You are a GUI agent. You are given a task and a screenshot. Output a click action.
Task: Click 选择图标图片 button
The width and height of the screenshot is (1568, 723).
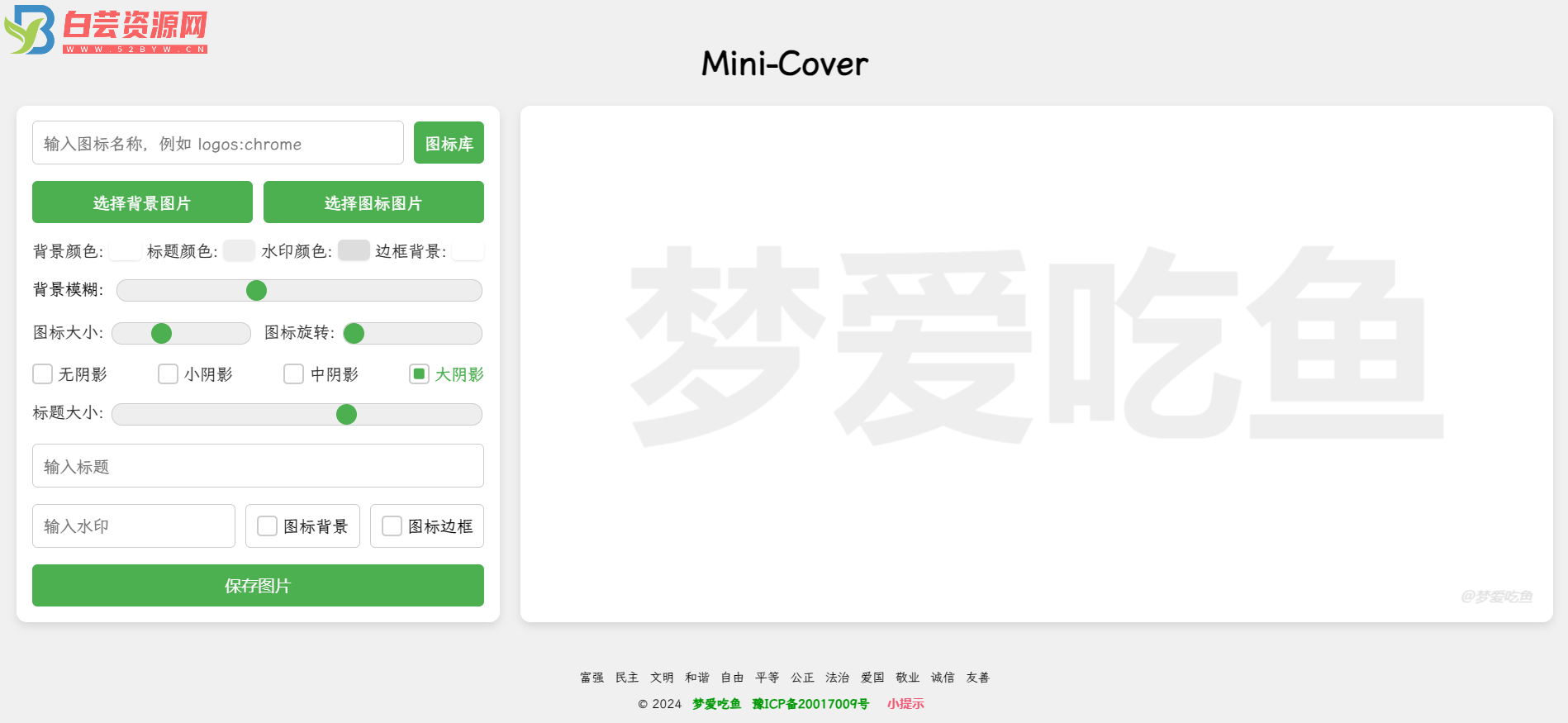click(373, 202)
